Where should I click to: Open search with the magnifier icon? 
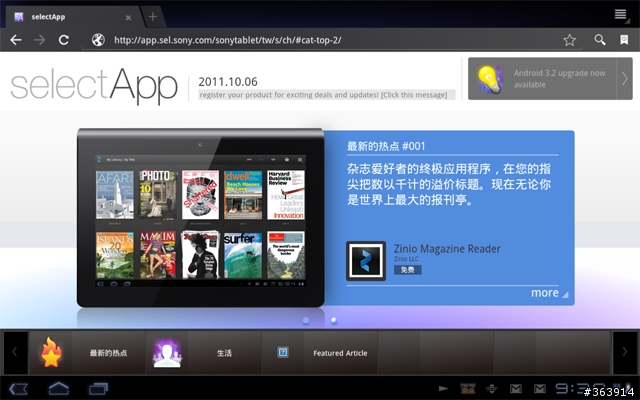tap(600, 40)
